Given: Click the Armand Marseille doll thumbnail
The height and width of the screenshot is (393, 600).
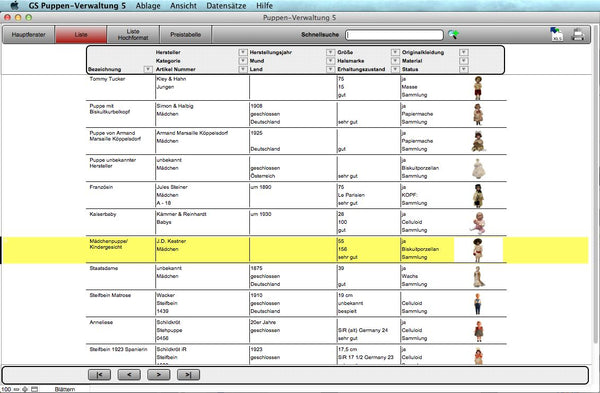Looking at the screenshot, I should pos(478,141).
